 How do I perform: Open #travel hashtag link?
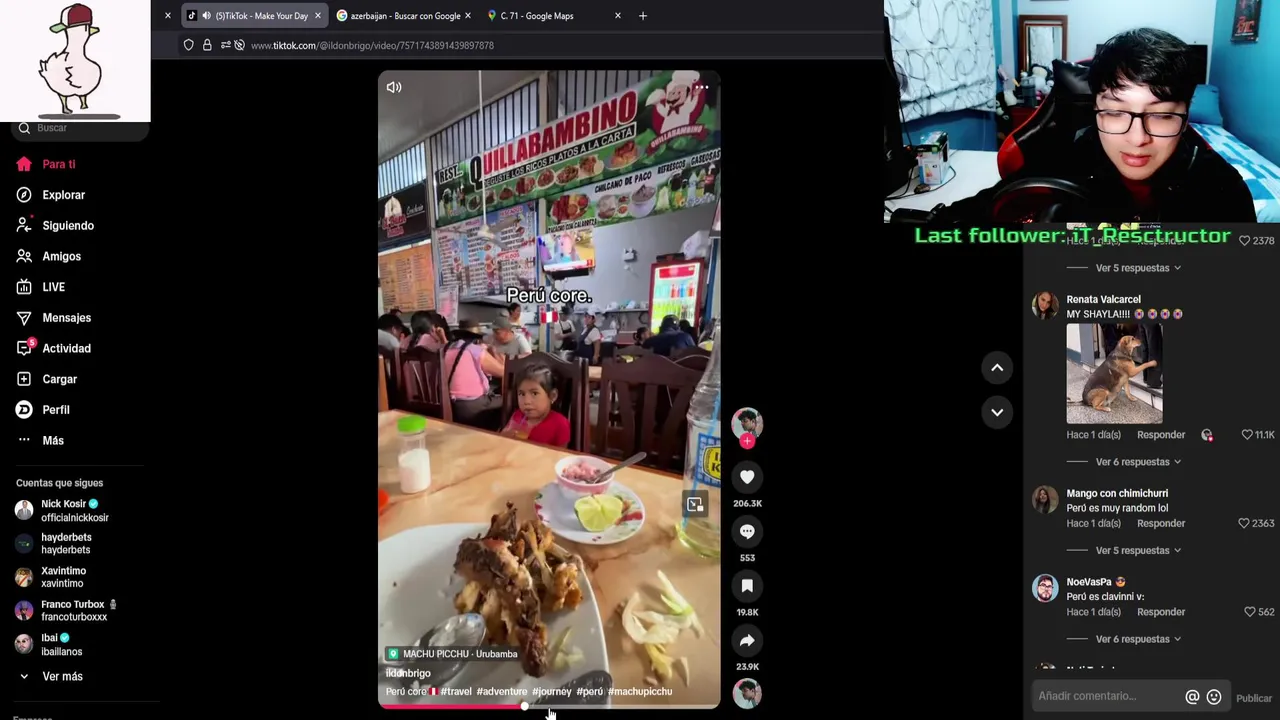point(456,692)
